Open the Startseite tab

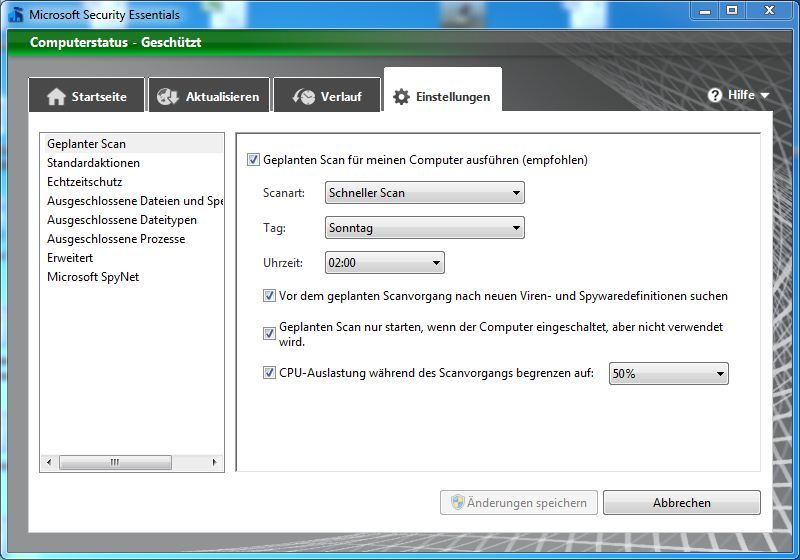click(x=87, y=94)
